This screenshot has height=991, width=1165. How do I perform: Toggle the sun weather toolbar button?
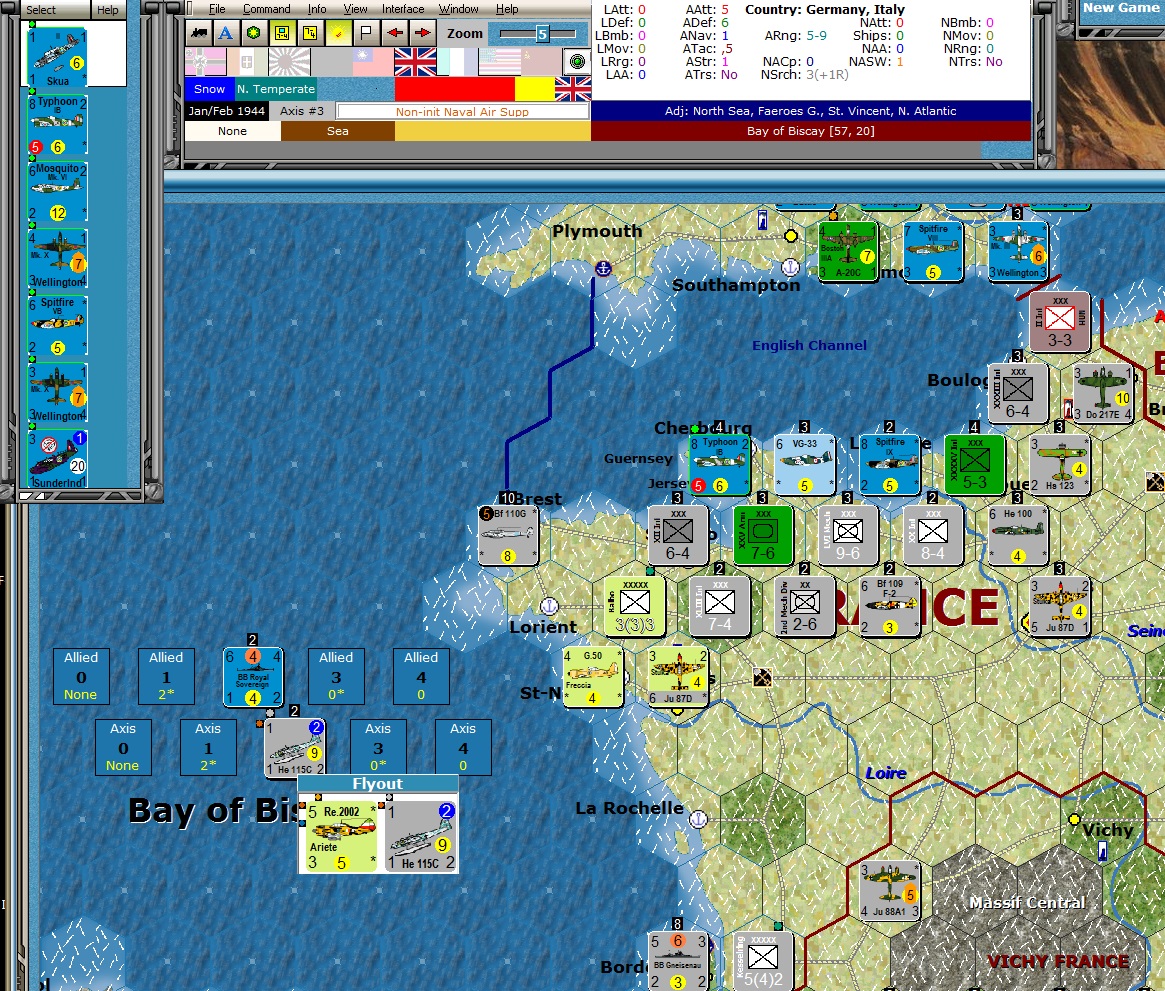click(338, 33)
